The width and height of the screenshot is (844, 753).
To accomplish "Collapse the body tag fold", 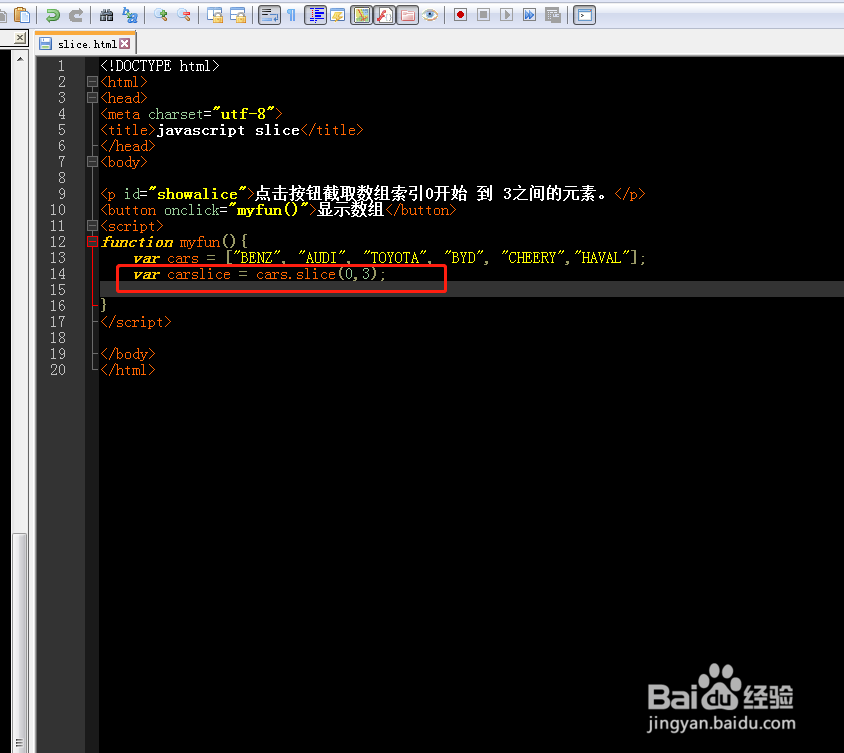I will tap(92, 161).
